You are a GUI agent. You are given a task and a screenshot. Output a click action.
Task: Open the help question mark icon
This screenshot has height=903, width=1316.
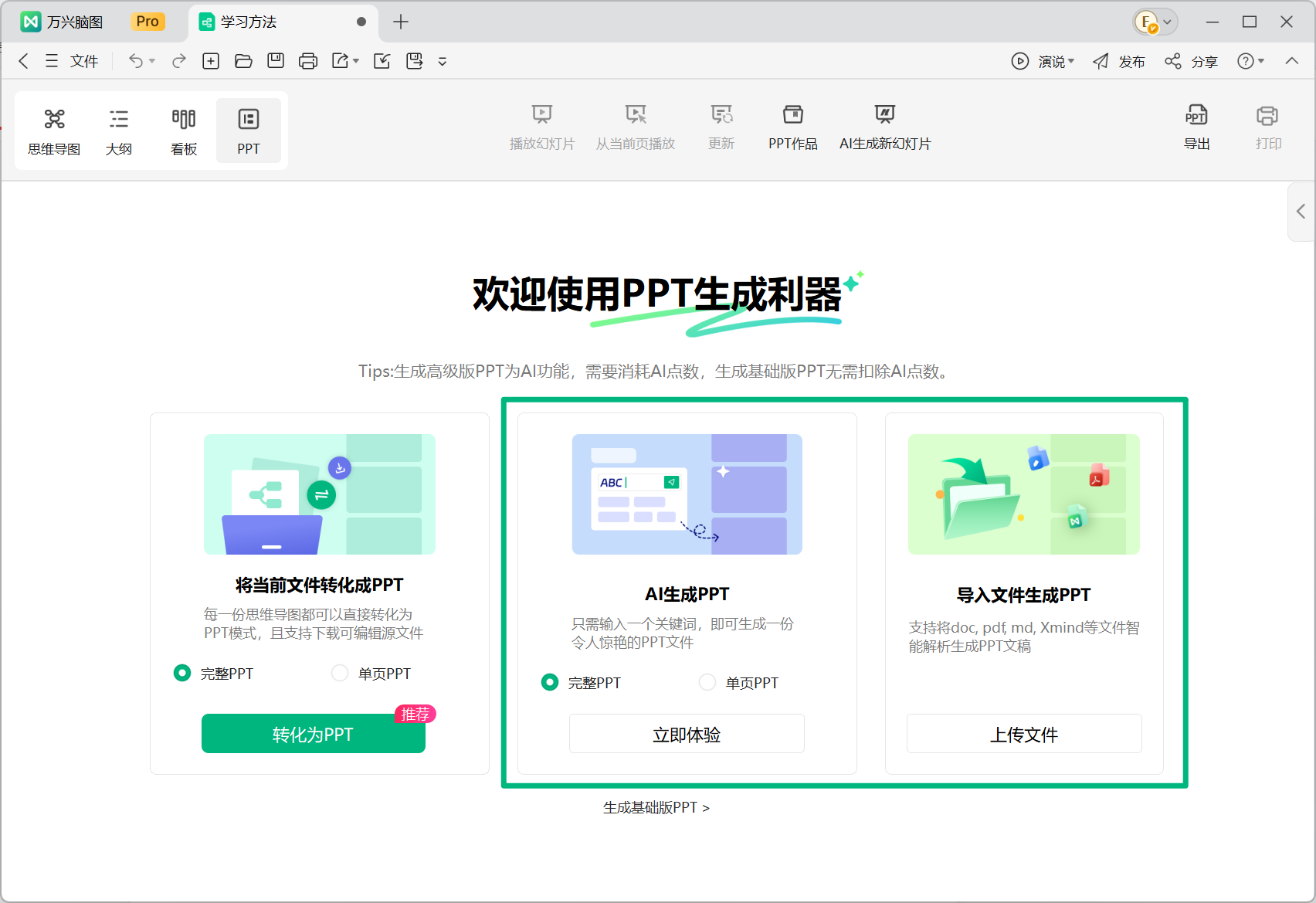coord(1245,61)
